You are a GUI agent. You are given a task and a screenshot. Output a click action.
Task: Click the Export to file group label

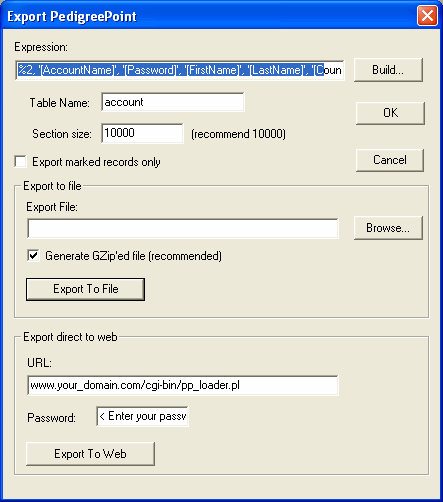(x=52, y=186)
